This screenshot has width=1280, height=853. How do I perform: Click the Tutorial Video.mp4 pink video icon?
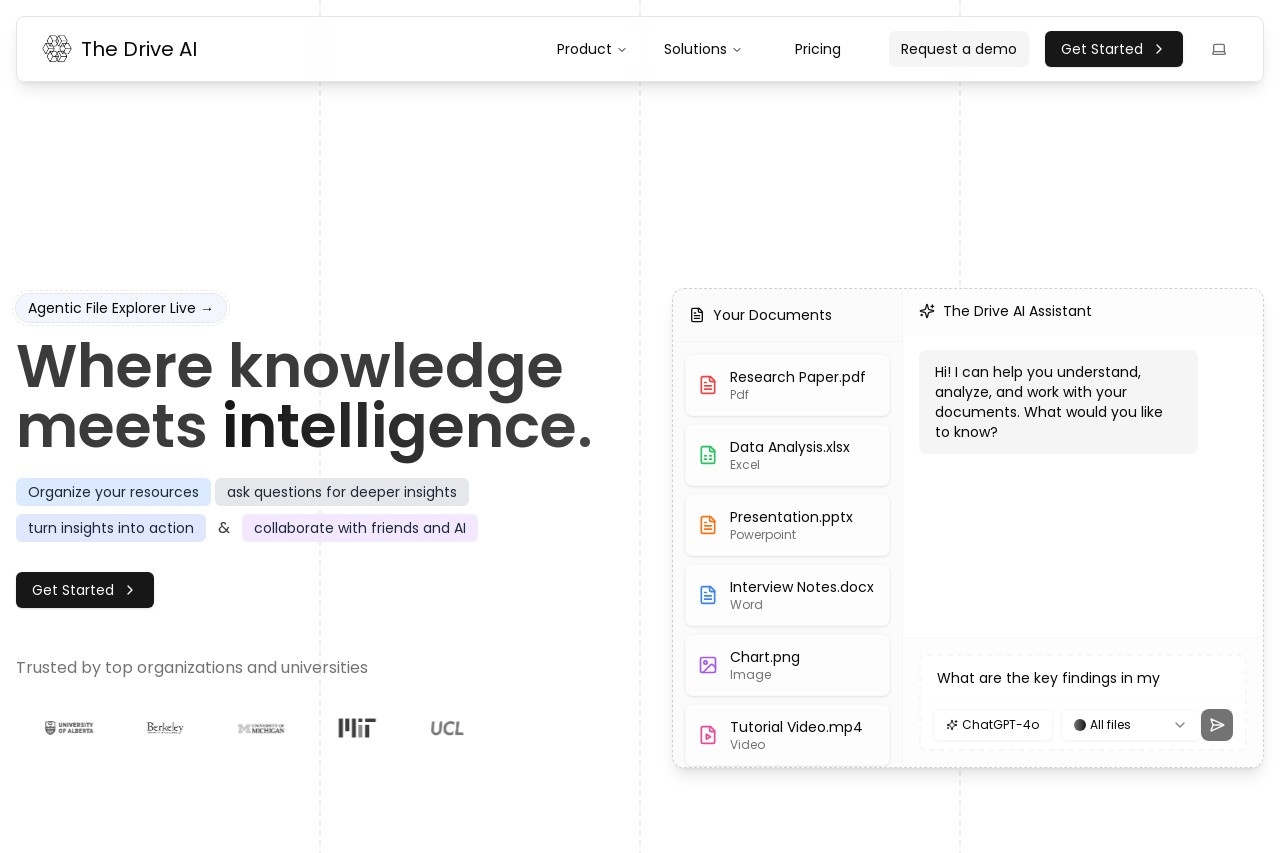(x=708, y=735)
